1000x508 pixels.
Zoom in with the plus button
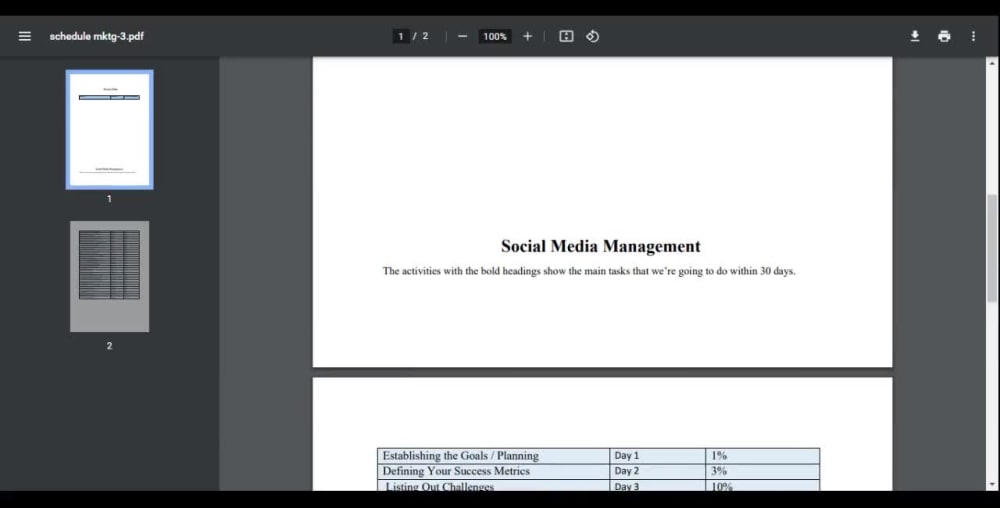[x=527, y=36]
